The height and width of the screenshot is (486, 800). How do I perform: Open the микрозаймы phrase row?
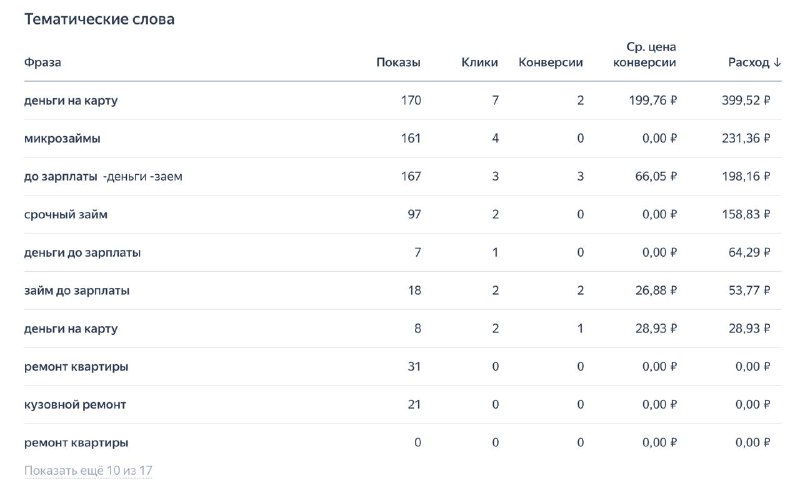(x=62, y=138)
